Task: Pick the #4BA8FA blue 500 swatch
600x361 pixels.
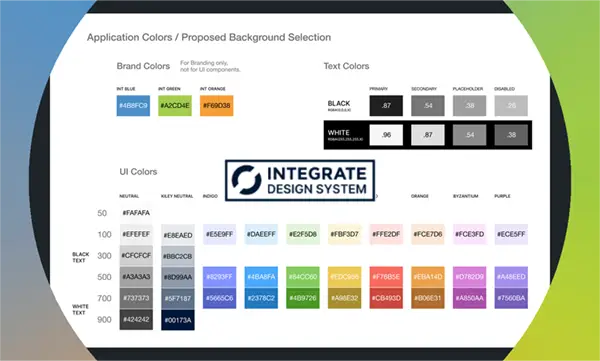Action: click(261, 277)
